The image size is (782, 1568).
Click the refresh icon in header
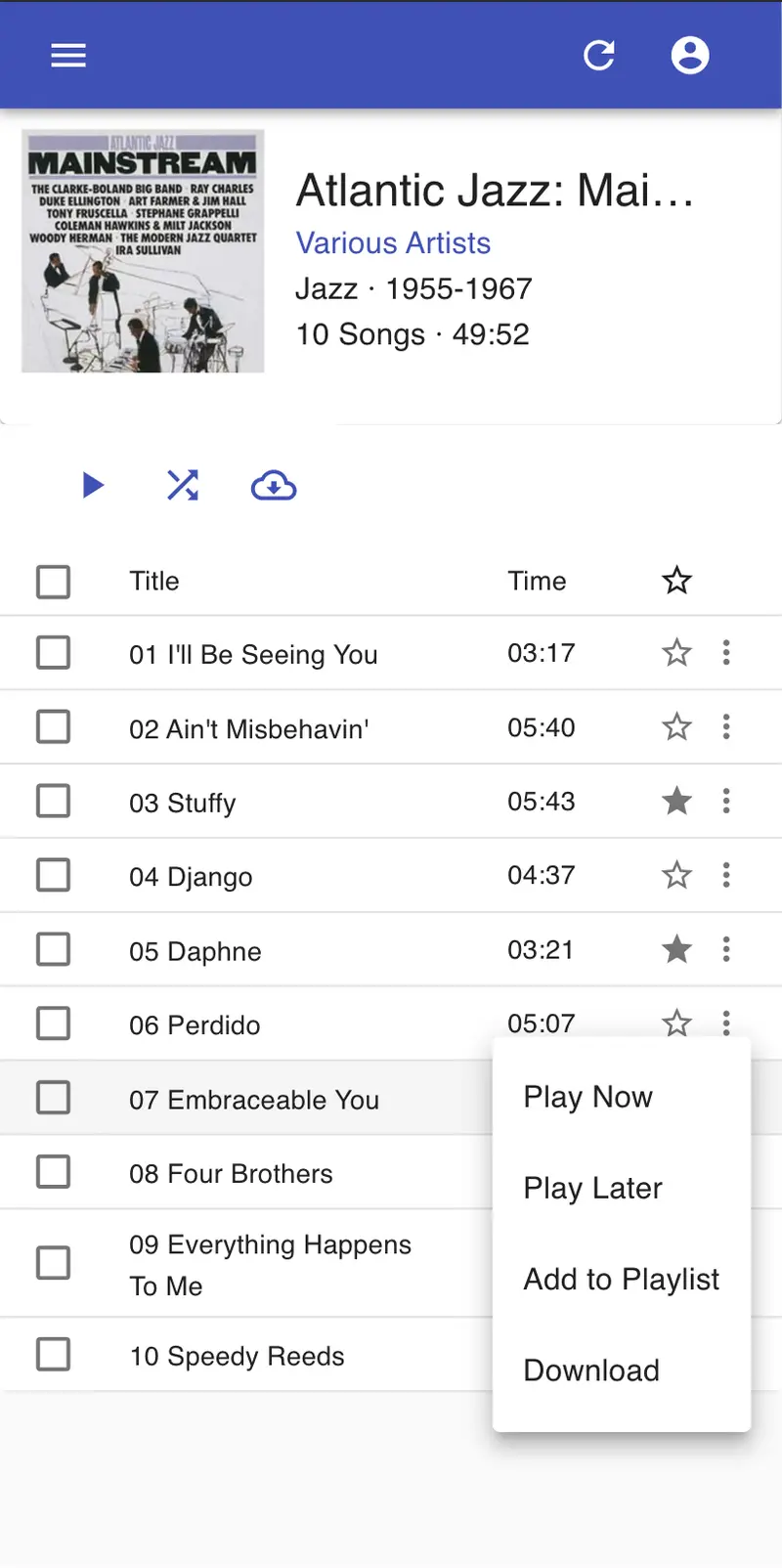coord(599,56)
